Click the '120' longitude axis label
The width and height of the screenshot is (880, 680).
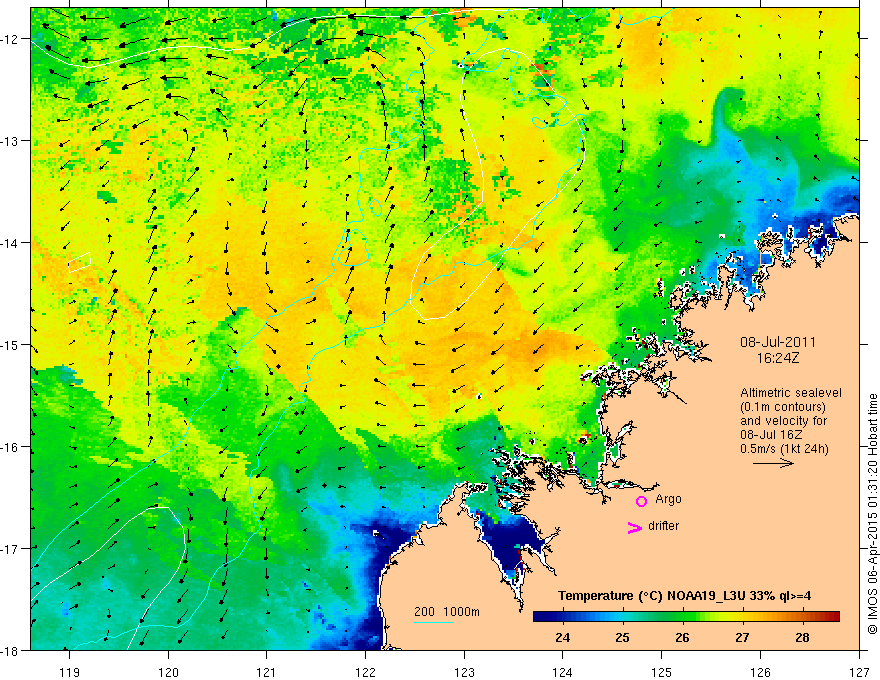tap(168, 672)
